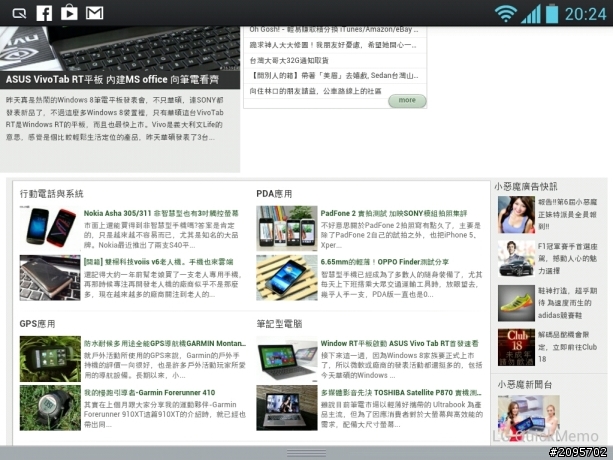Open GARMIN Montana GPS navigator article
Image resolution: width=613 pixels, height=460 pixels.
(x=165, y=344)
